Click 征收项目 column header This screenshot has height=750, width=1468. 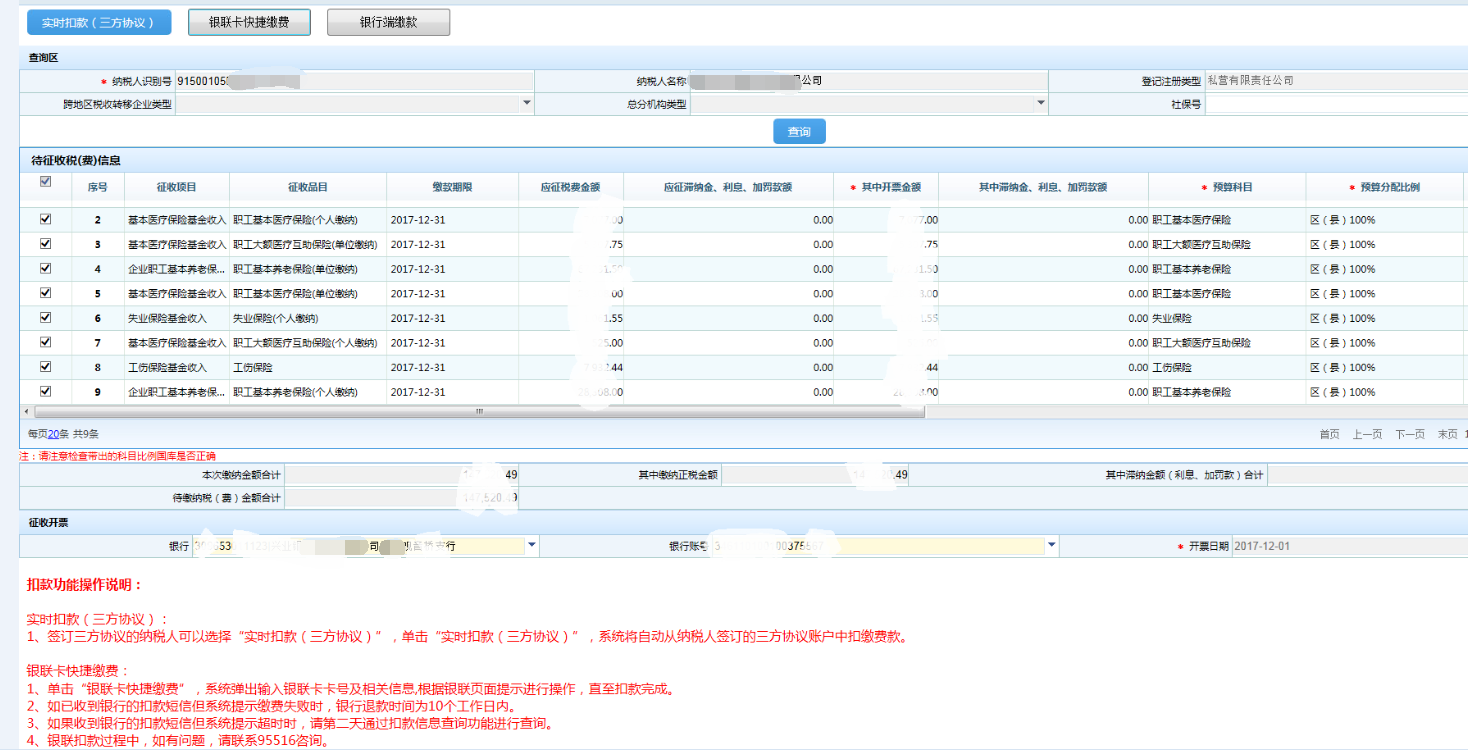point(177,187)
